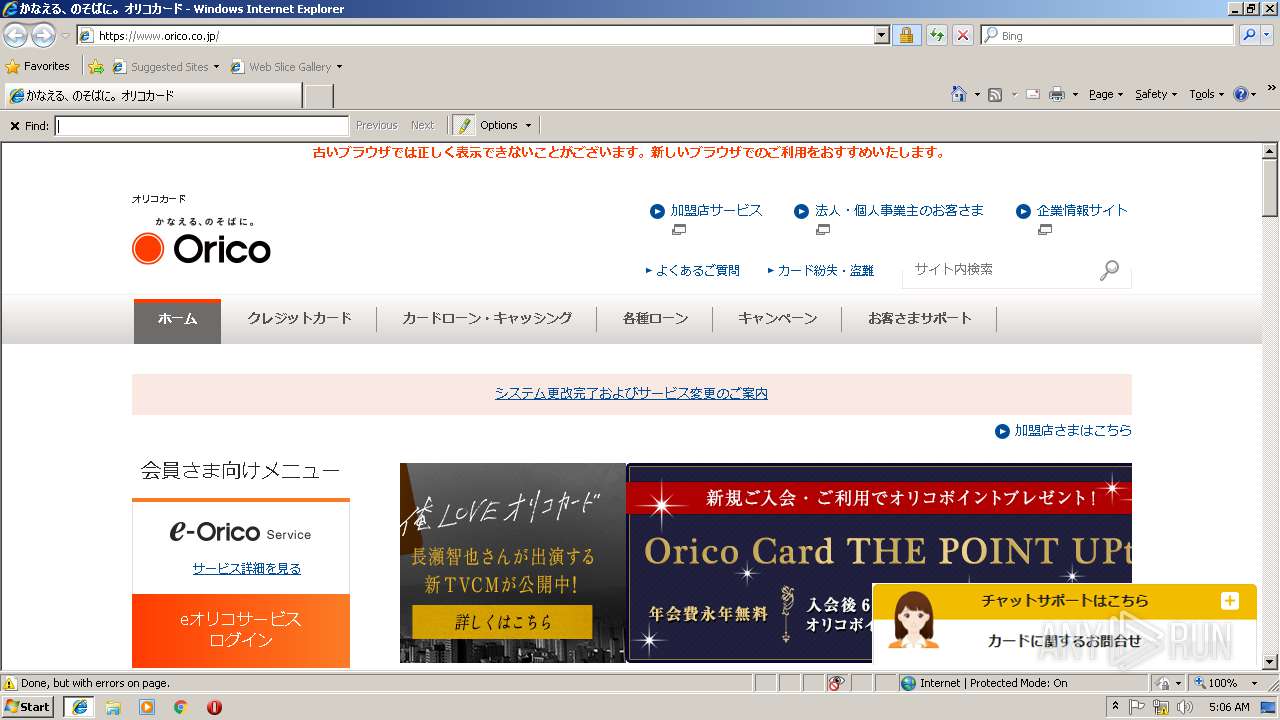Viewport: 1280px width, 720px height.
Task: Click the Stop loading icon
Action: (962, 35)
